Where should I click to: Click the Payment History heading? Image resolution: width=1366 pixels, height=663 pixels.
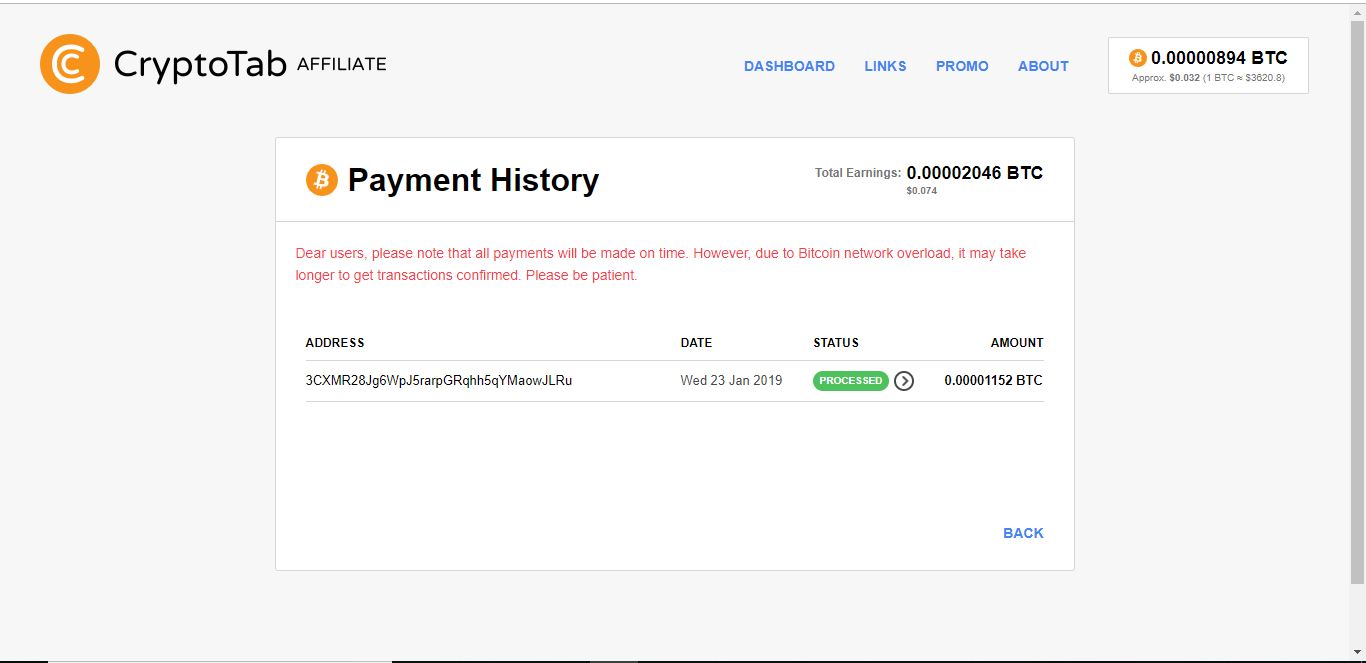click(473, 180)
